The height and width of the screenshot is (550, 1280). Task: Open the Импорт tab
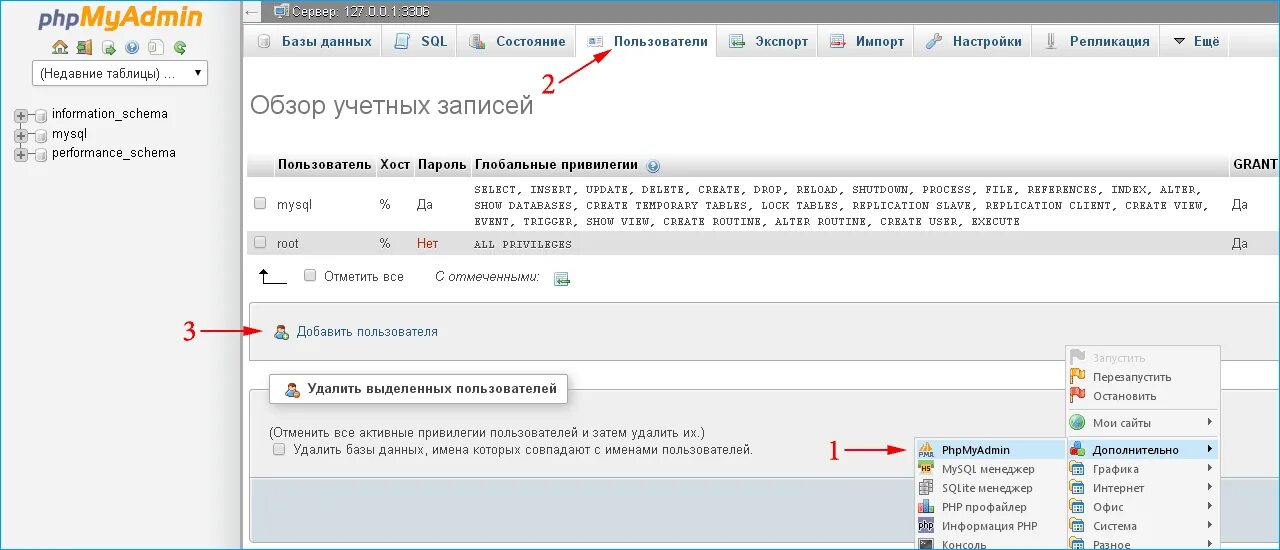tap(866, 41)
